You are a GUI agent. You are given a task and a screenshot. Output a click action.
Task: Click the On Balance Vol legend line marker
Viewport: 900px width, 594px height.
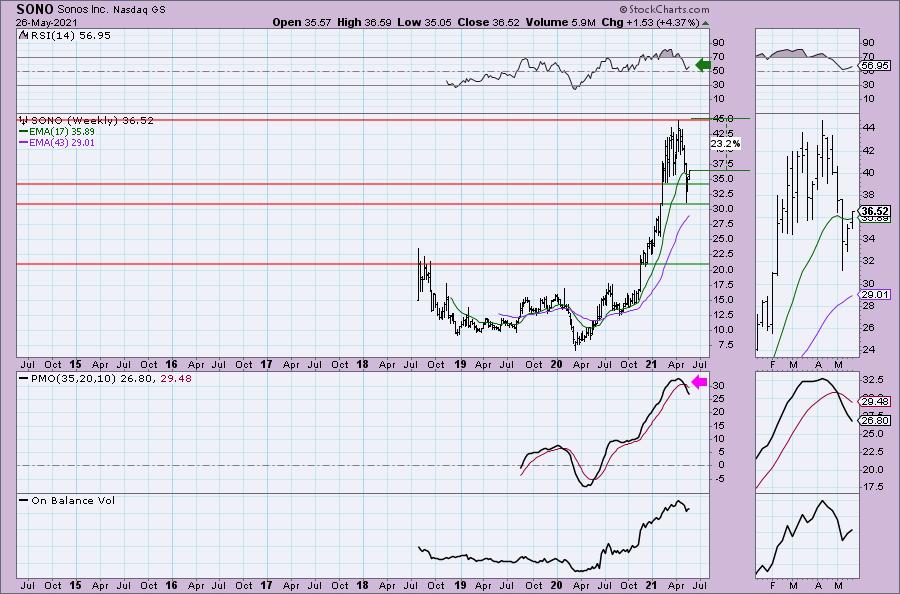24,500
